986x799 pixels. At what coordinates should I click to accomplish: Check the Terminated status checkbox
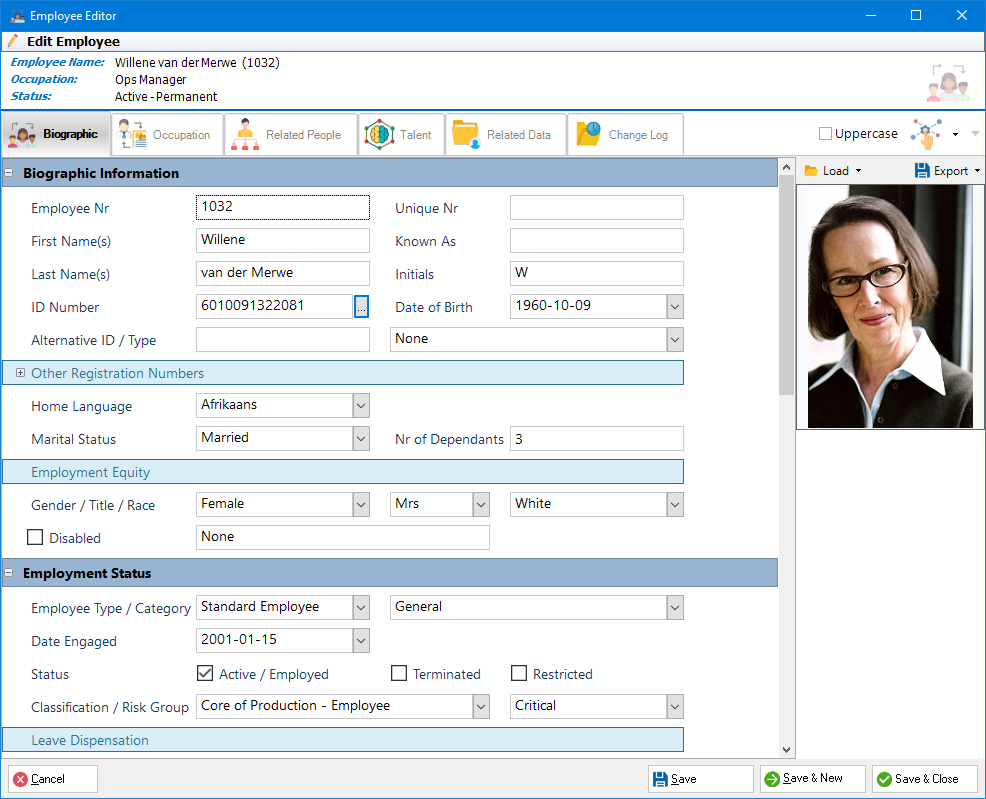399,673
